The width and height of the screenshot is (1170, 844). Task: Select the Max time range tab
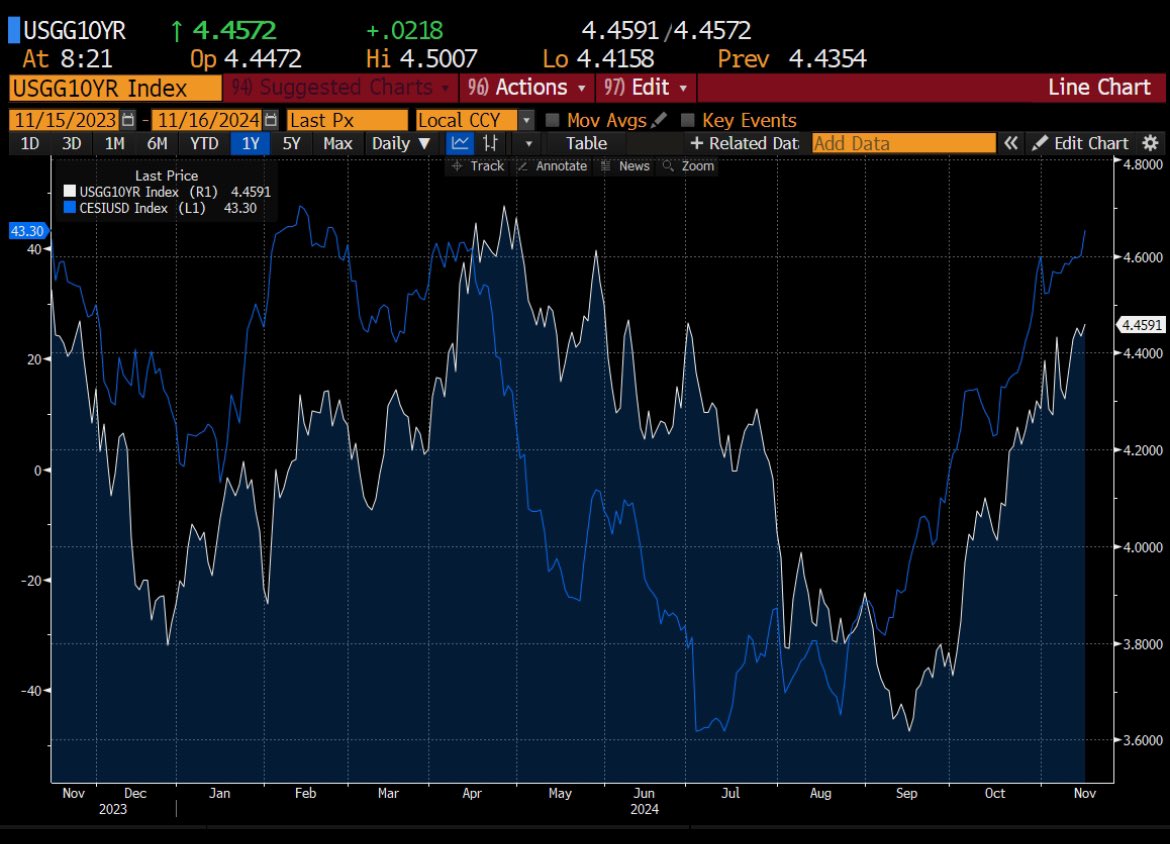click(337, 143)
